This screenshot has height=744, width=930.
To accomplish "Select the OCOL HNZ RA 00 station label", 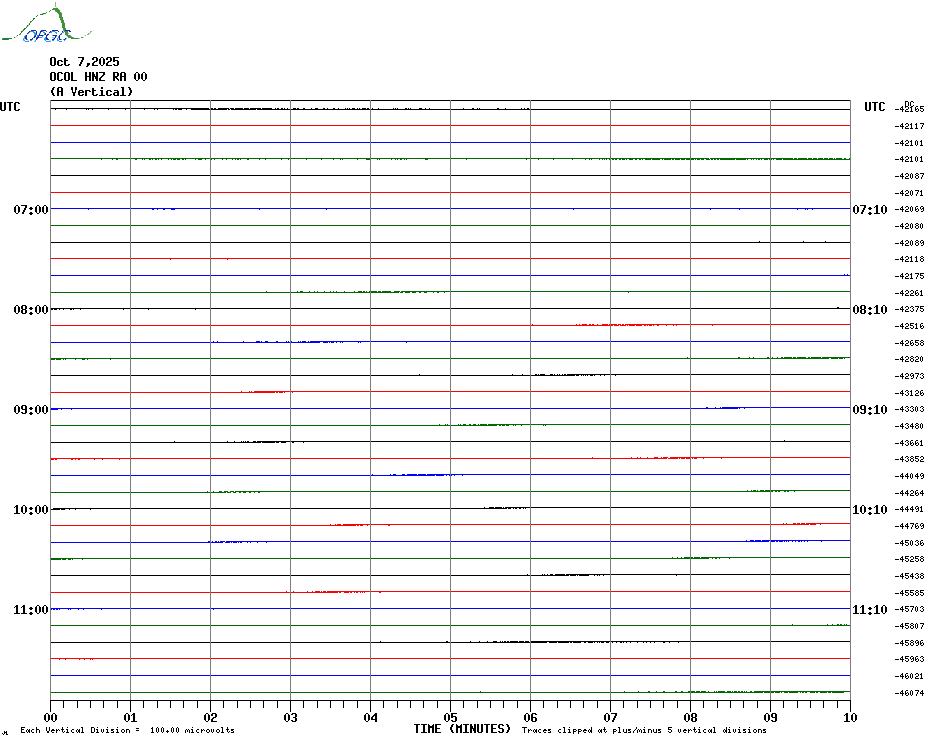I will 98,77.
